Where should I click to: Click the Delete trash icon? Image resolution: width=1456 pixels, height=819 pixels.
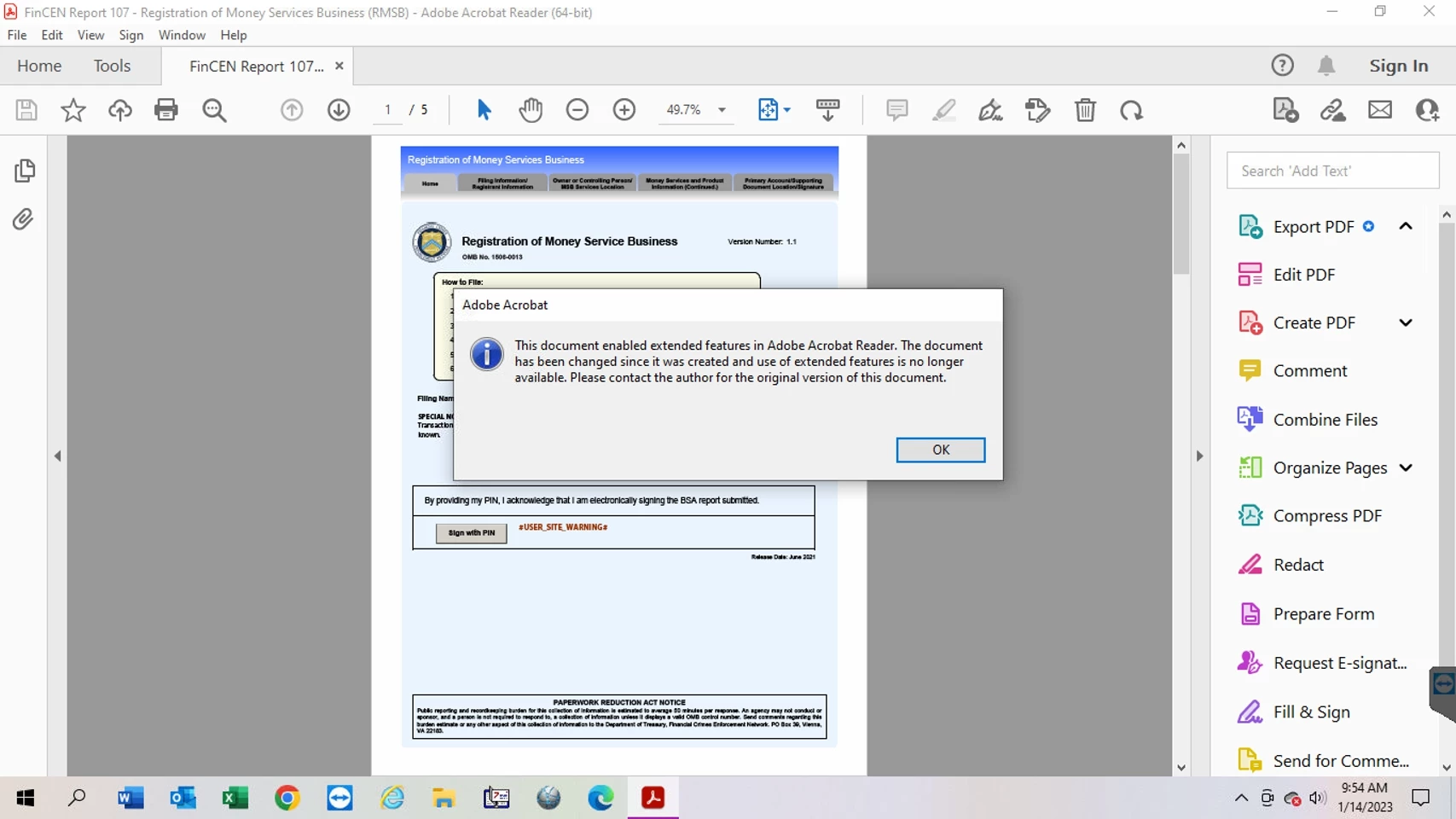(x=1085, y=110)
